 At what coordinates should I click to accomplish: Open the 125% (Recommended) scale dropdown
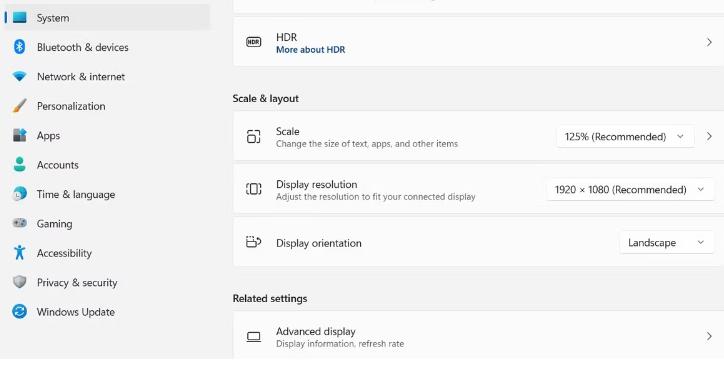(x=625, y=137)
